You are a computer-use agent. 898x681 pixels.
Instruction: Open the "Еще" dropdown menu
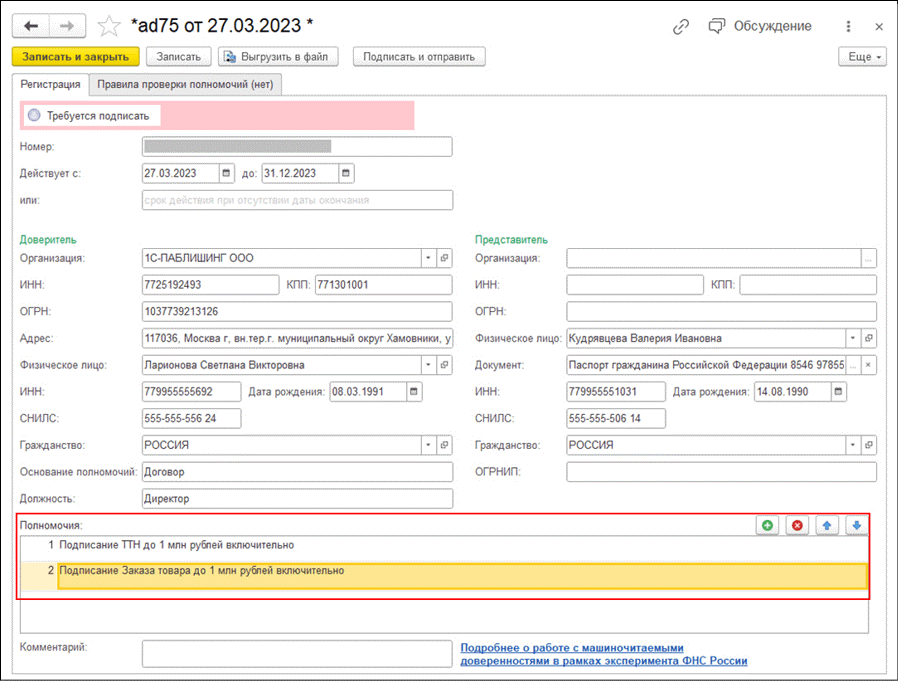tap(865, 57)
